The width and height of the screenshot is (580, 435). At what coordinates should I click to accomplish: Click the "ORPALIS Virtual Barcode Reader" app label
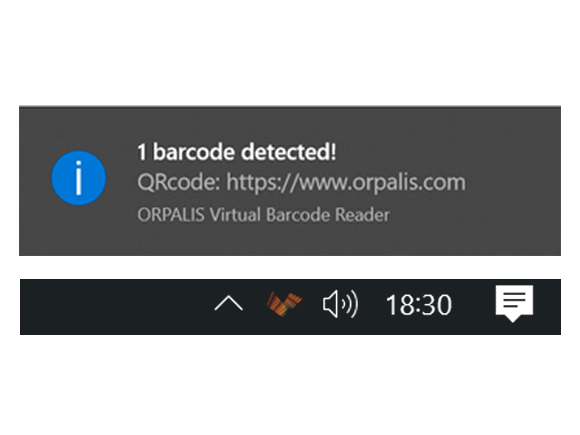[263, 215]
